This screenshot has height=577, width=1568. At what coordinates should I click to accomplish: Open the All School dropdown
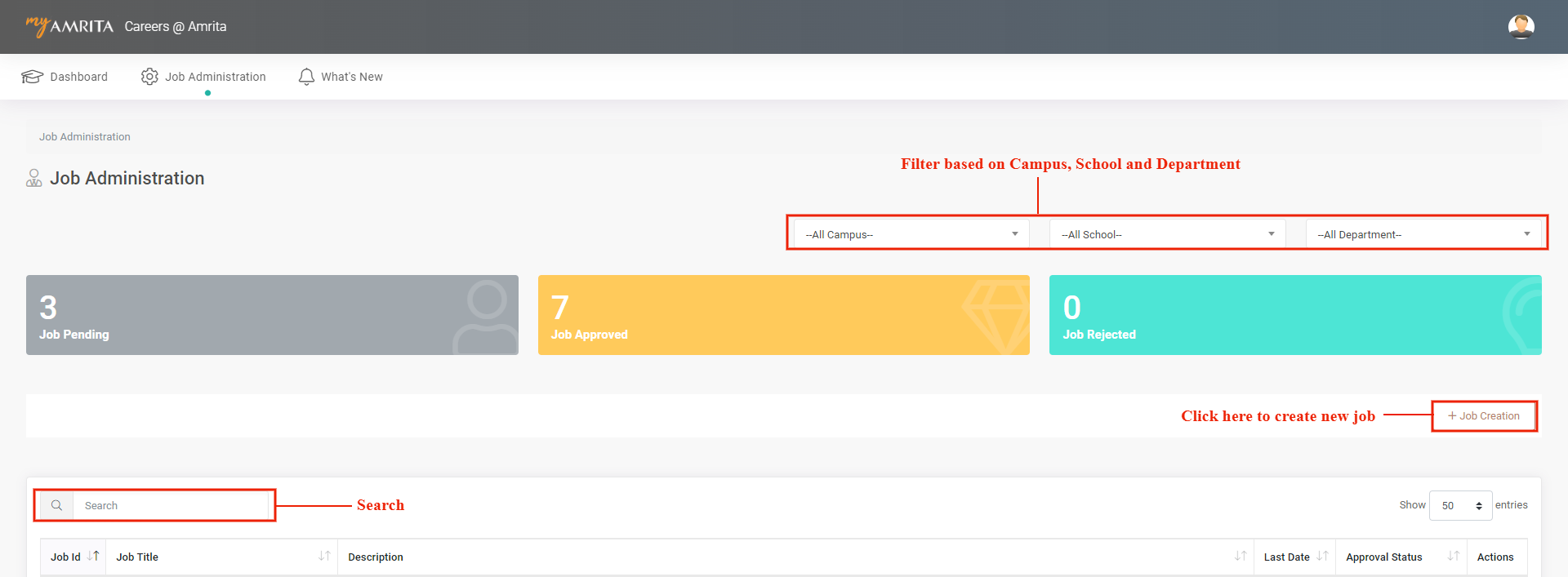(x=1167, y=234)
